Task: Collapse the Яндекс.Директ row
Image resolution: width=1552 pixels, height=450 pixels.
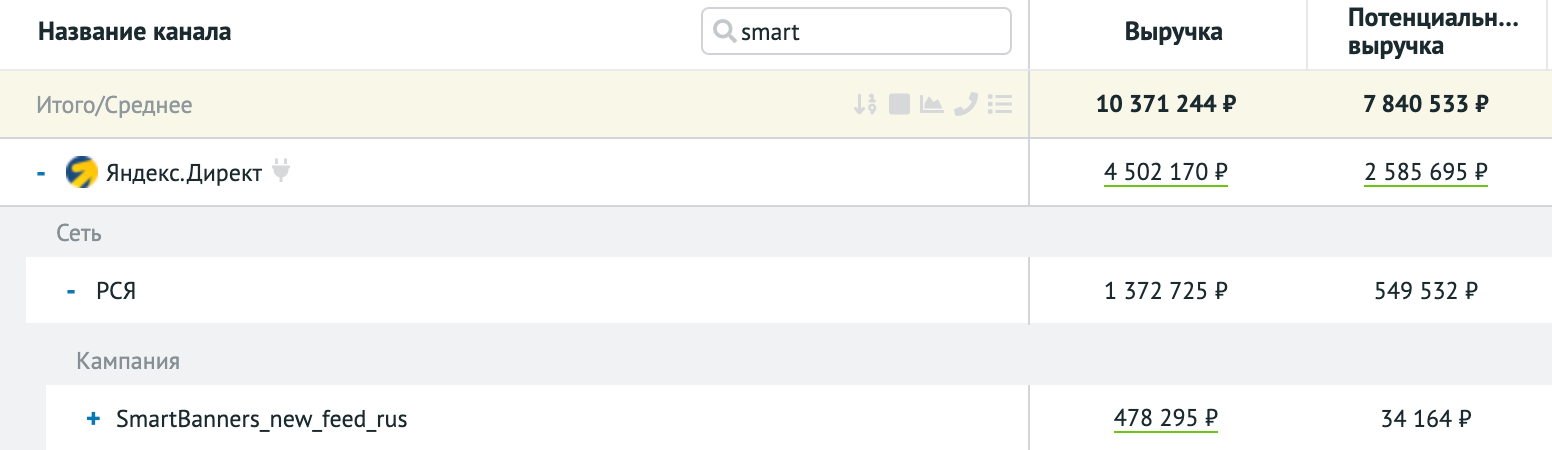Action: click(x=42, y=173)
